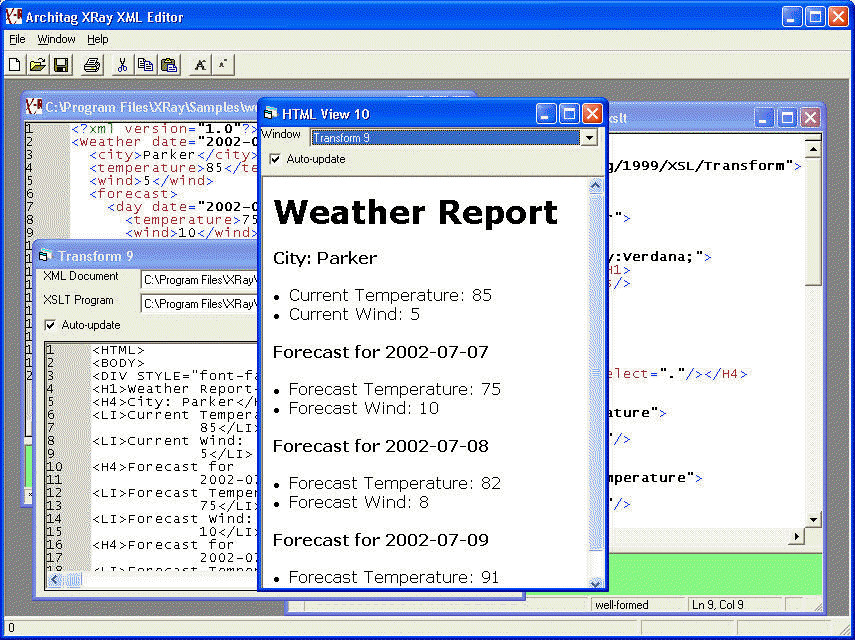Viewport: 855px width, 640px height.
Task: Click scroll left arrow in Transform 9 output
Action: pyautogui.click(x=54, y=579)
